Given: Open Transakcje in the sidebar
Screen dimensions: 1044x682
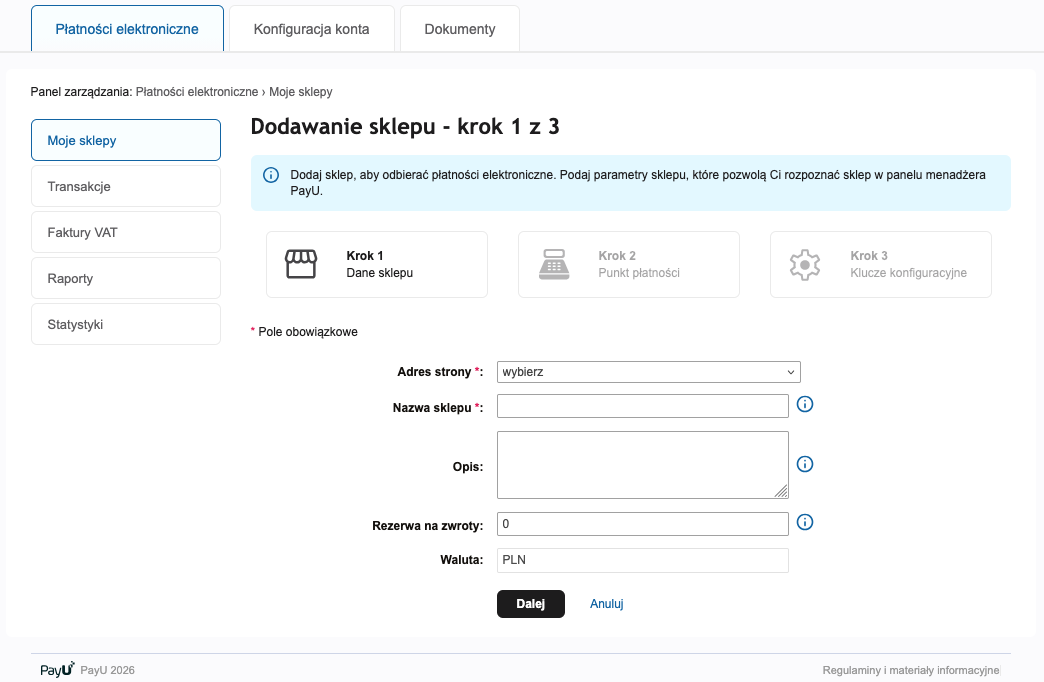Looking at the screenshot, I should click(x=126, y=186).
